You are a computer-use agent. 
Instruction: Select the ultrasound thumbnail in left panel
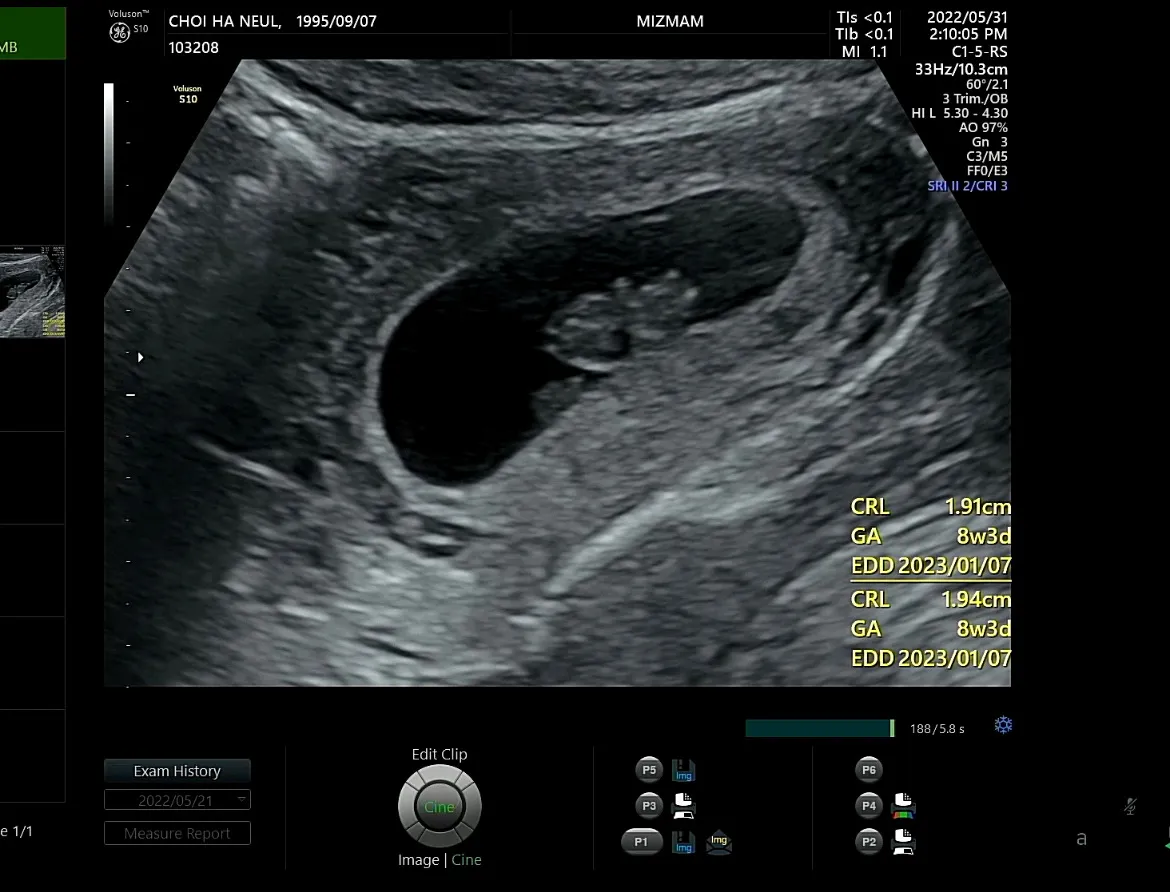tap(32, 292)
